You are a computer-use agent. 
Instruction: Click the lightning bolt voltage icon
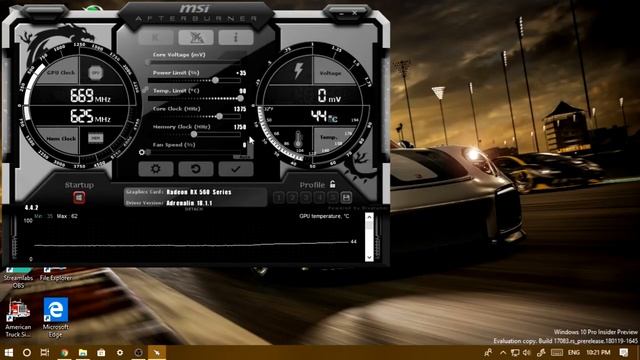(299, 71)
